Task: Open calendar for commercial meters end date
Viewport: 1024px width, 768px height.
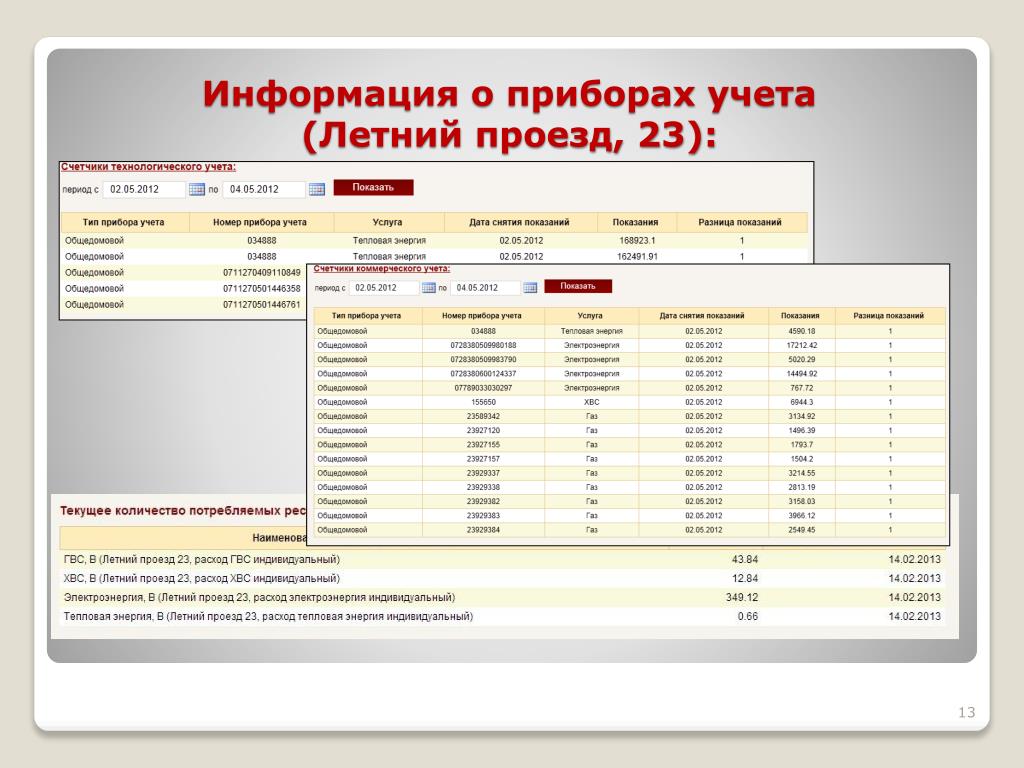Action: (x=530, y=288)
